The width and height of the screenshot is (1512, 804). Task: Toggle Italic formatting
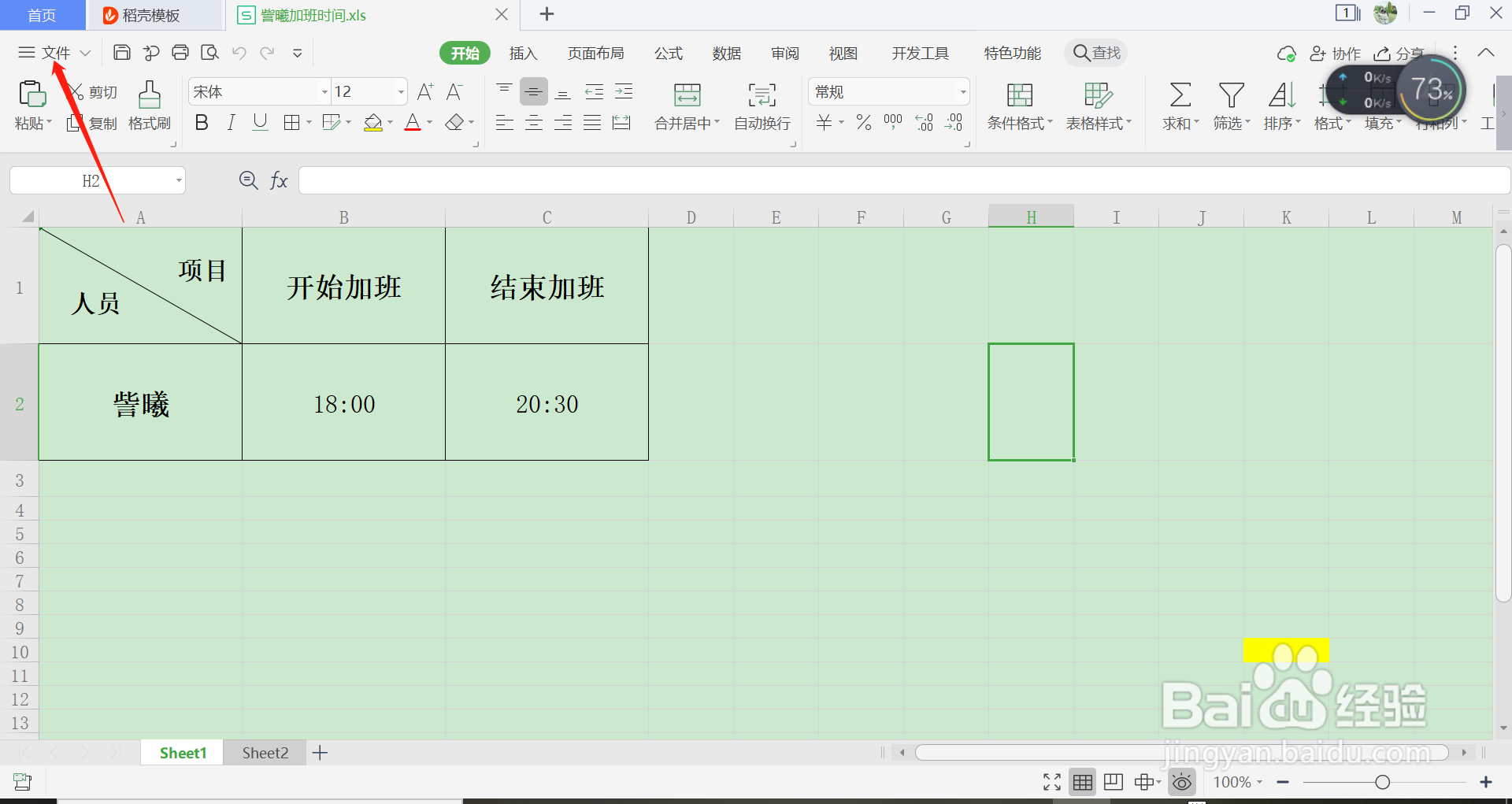[231, 123]
